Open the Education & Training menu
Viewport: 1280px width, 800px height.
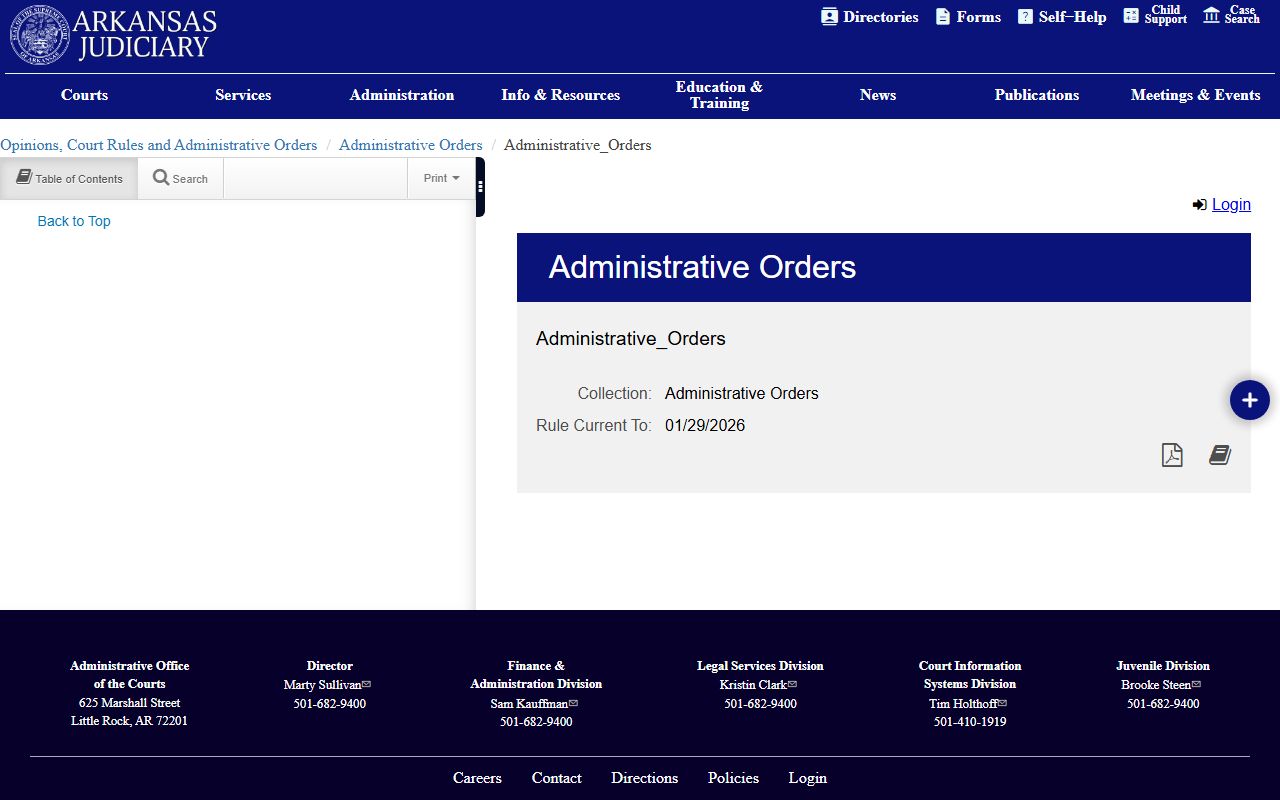[x=719, y=95]
